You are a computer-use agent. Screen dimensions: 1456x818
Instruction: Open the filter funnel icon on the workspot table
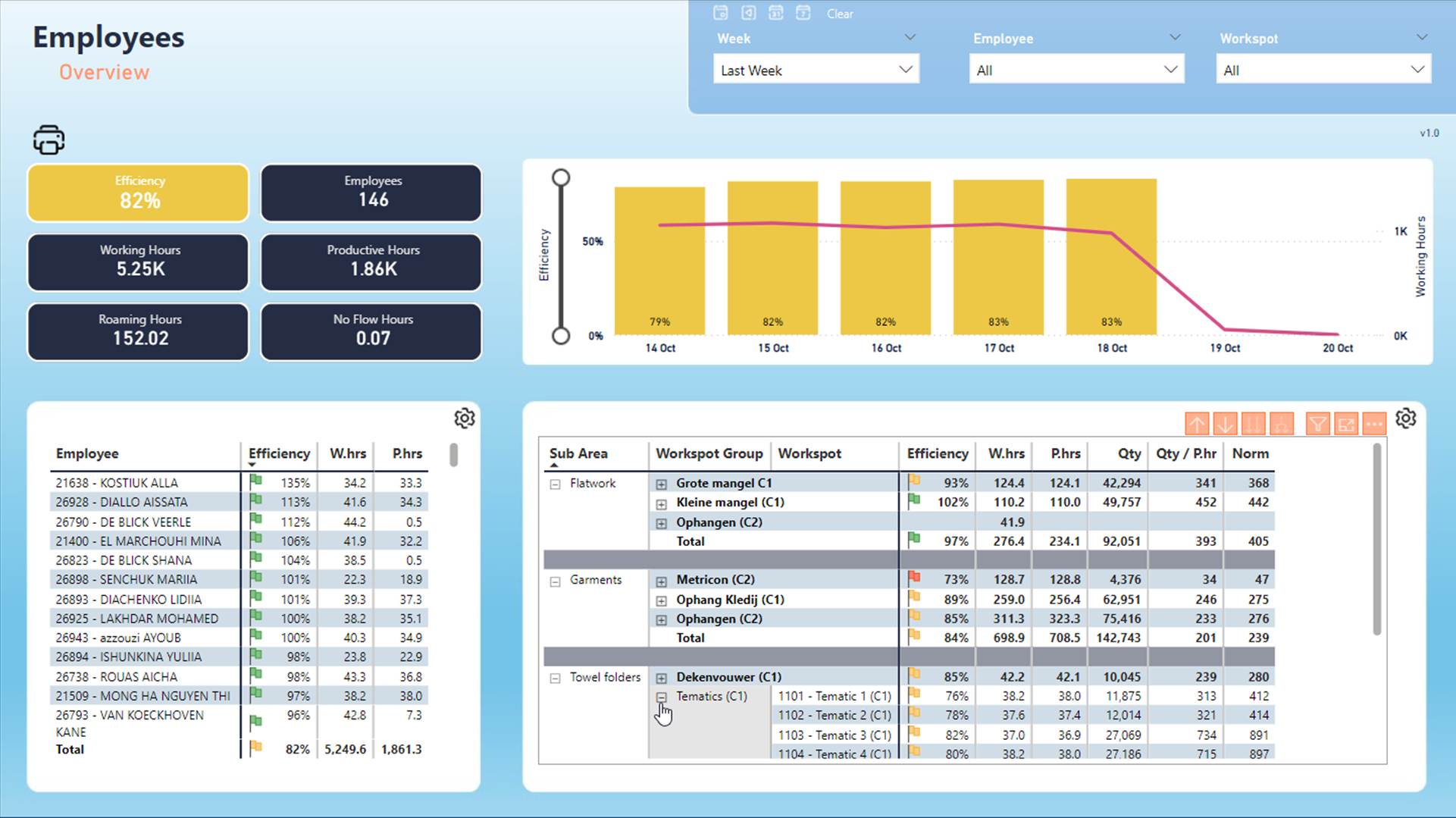(1317, 424)
